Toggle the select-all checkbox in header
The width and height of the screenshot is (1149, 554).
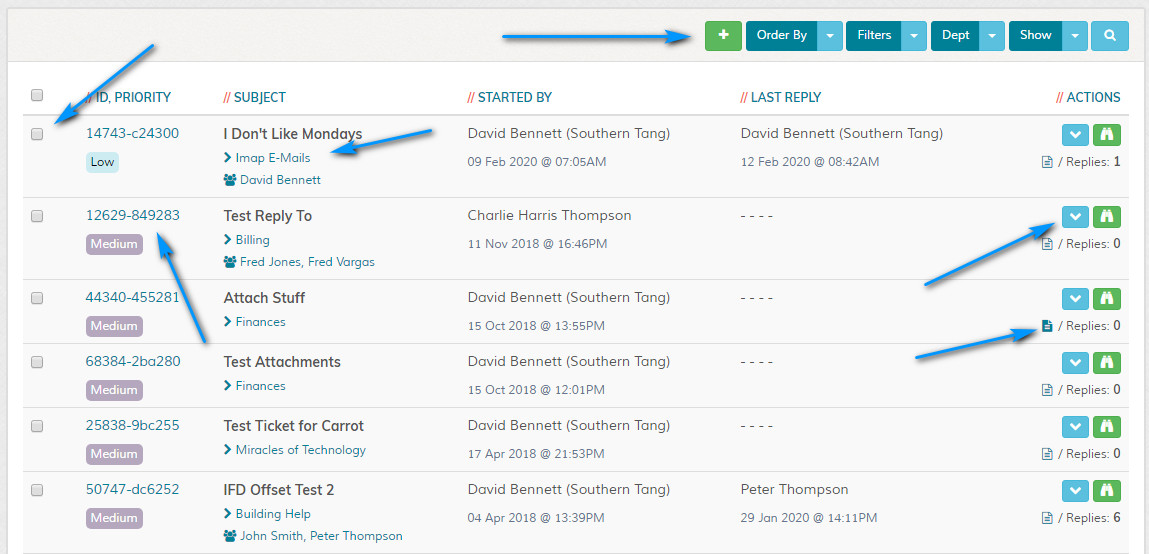pyautogui.click(x=37, y=96)
